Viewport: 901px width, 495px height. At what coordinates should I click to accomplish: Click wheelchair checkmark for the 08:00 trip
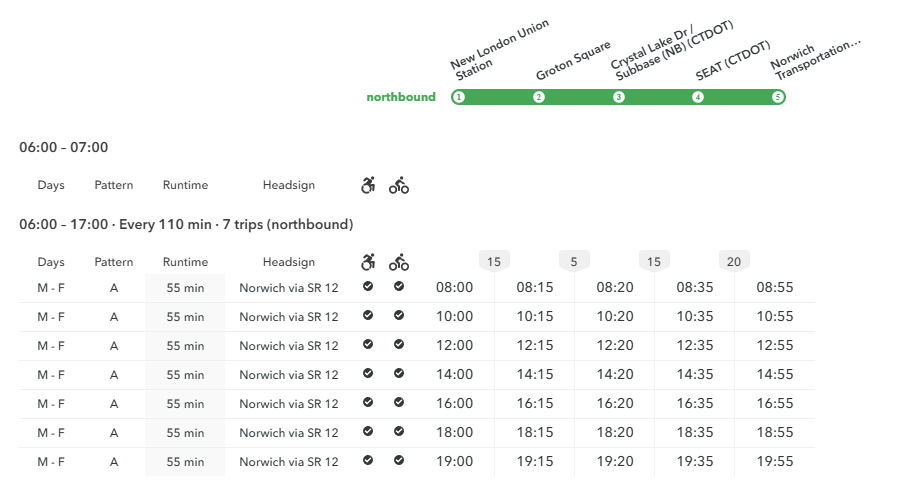tap(368, 286)
